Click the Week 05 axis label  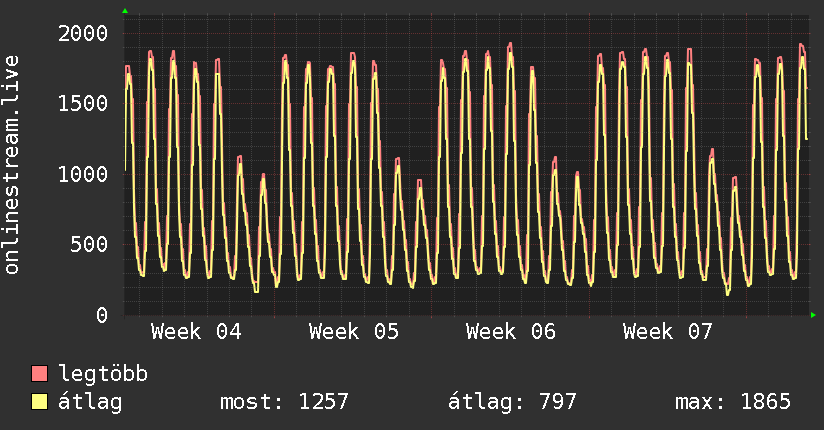(x=354, y=332)
